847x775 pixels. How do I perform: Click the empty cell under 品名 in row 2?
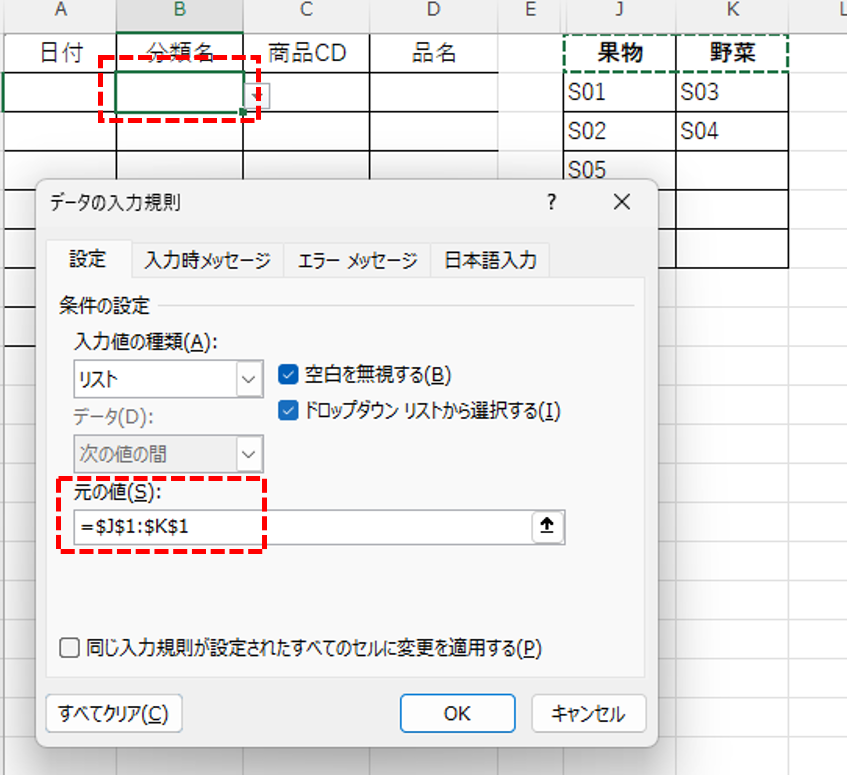(433, 92)
